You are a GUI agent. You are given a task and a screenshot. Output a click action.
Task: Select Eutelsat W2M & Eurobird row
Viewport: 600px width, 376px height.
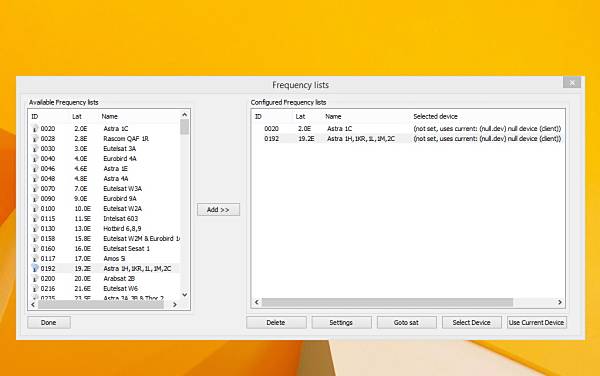pyautogui.click(x=104, y=238)
